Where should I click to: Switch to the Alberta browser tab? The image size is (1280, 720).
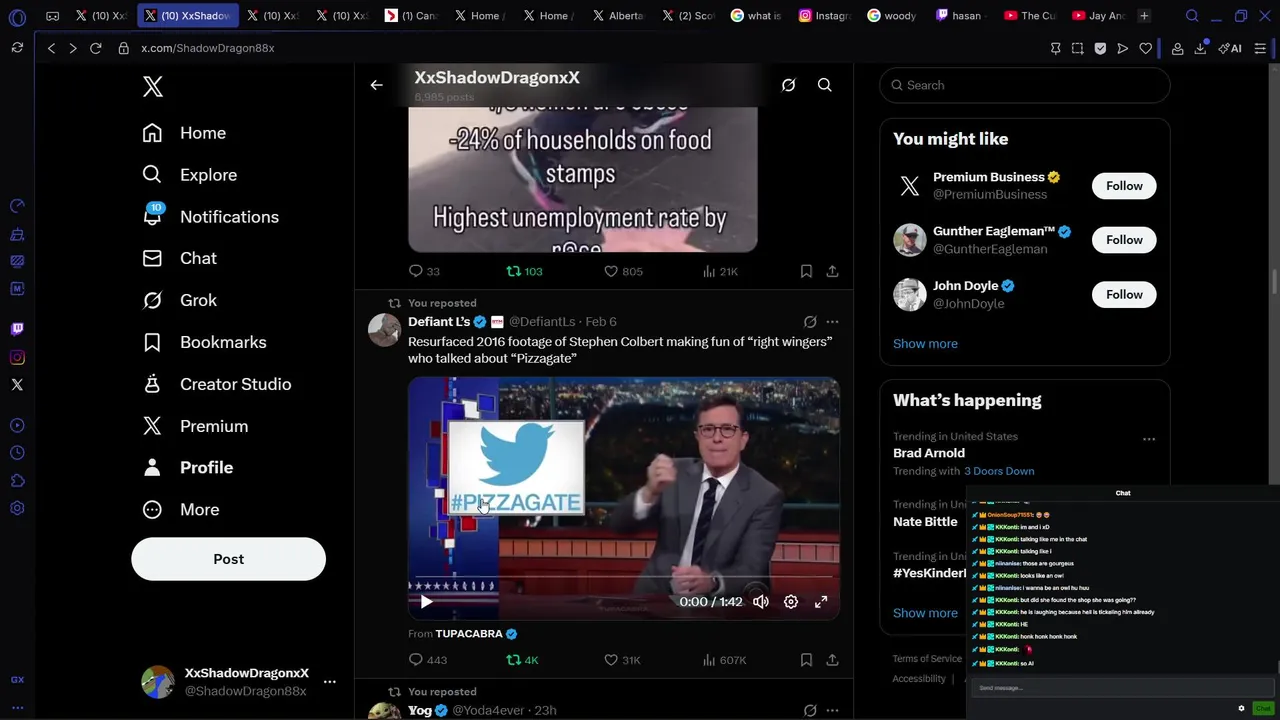(618, 16)
